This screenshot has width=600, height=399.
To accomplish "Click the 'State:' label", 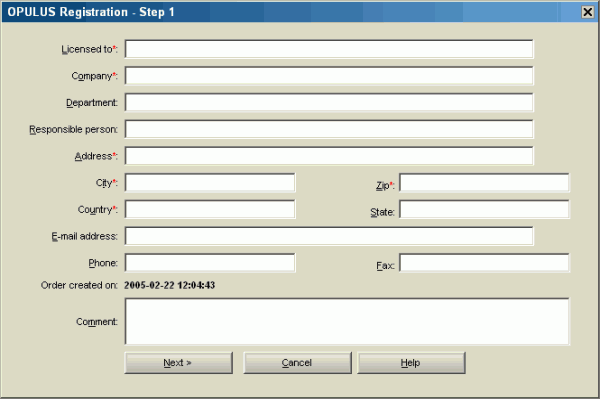I will 382,212.
